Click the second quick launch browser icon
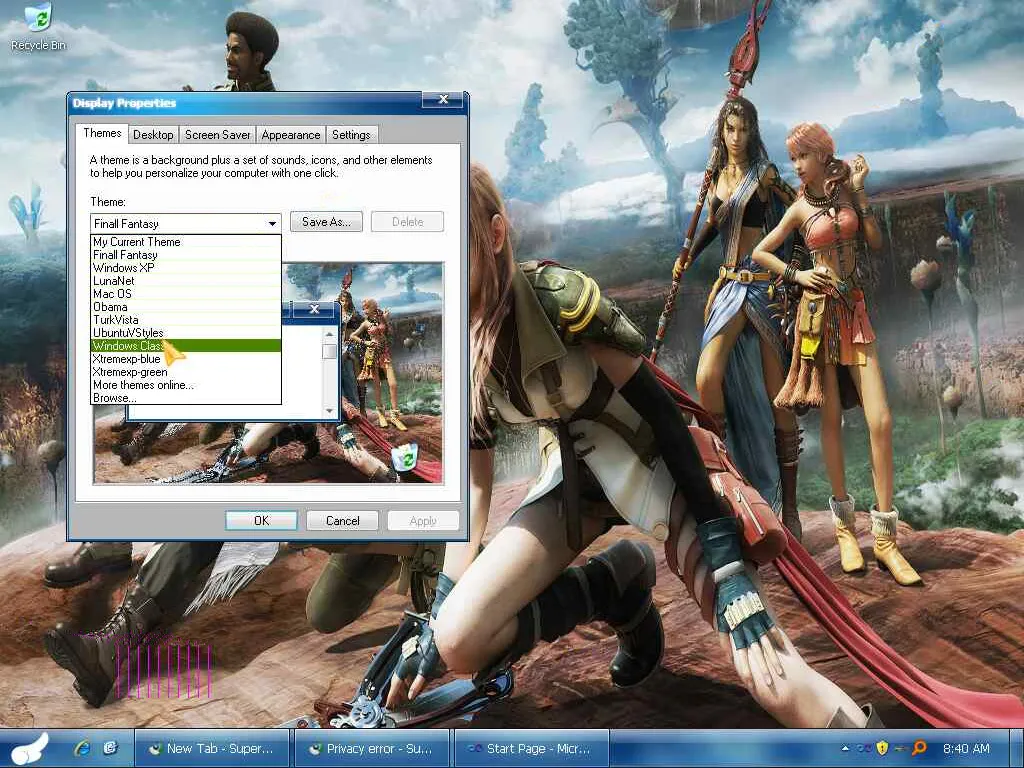This screenshot has width=1024, height=768. [110, 748]
